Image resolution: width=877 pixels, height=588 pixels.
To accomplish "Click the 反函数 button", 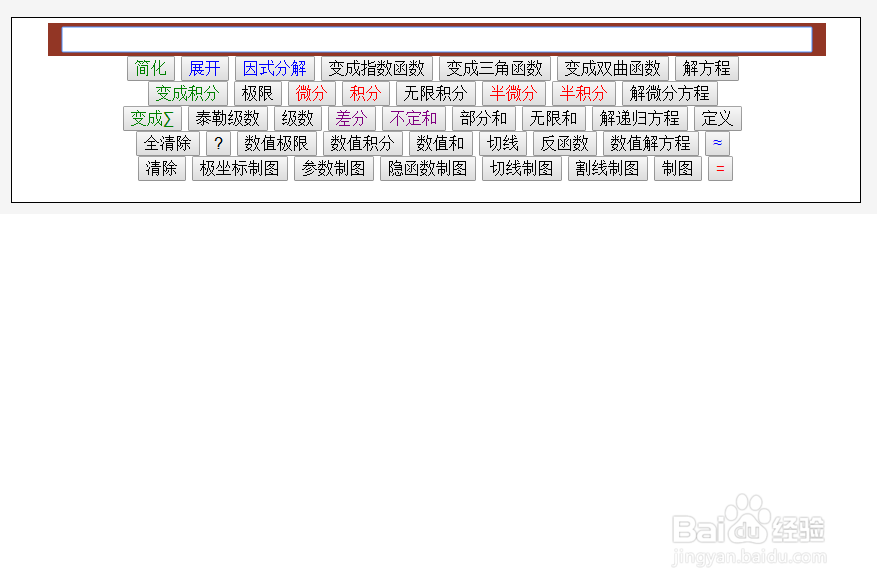I will point(565,144).
